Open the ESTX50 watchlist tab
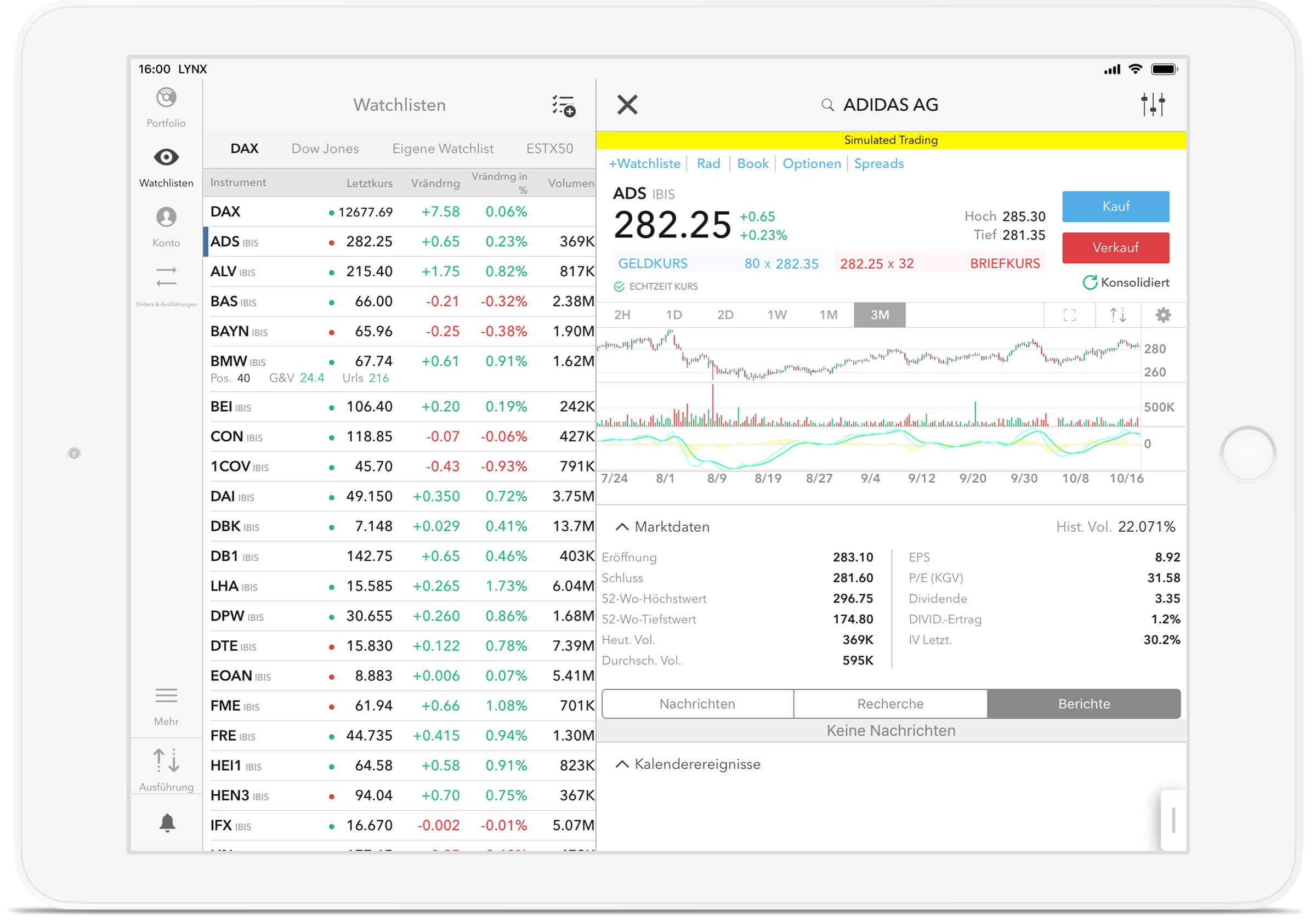This screenshot has height=921, width=1316. point(549,149)
